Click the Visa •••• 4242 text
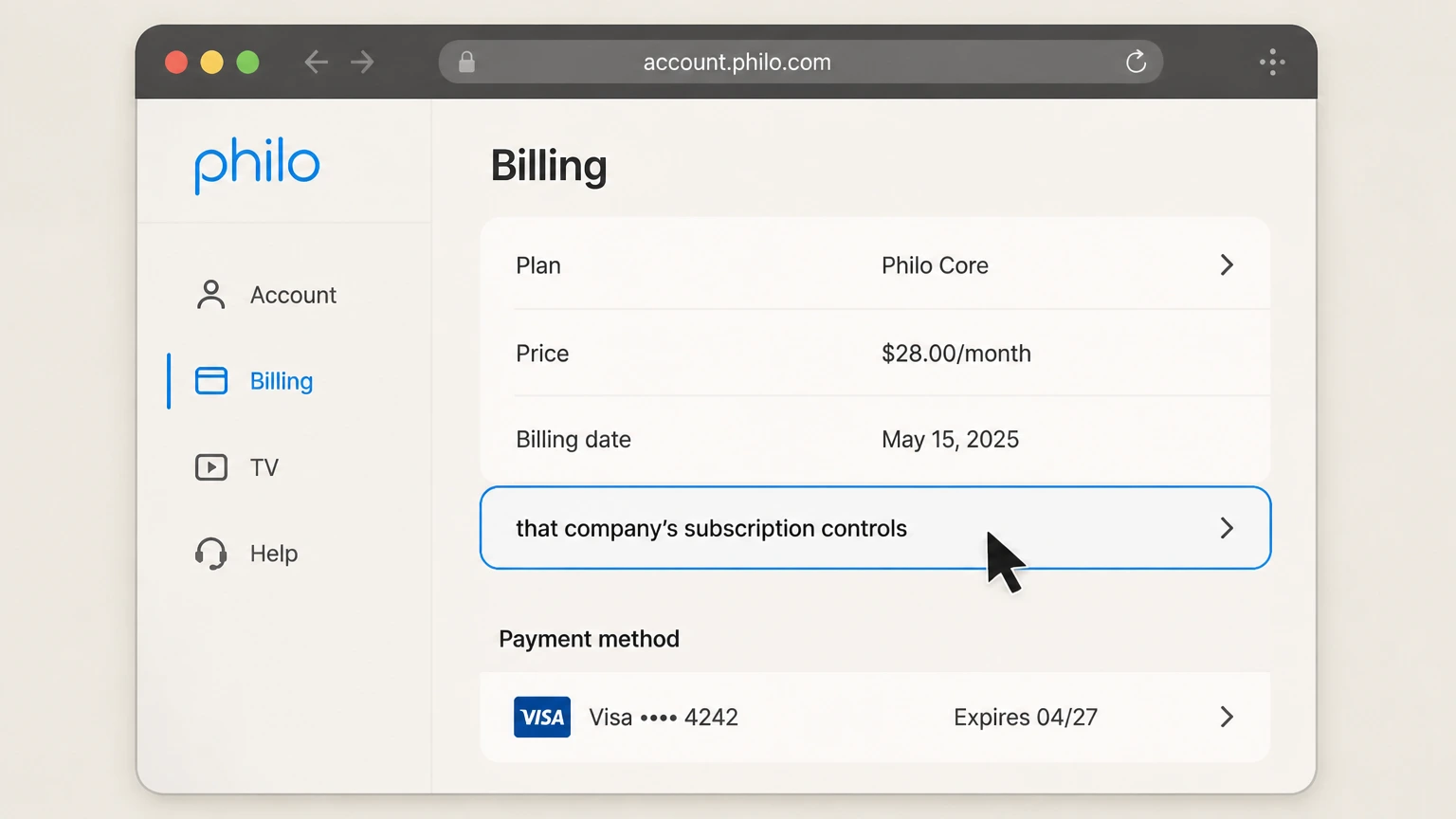The image size is (1456, 819). point(664,718)
